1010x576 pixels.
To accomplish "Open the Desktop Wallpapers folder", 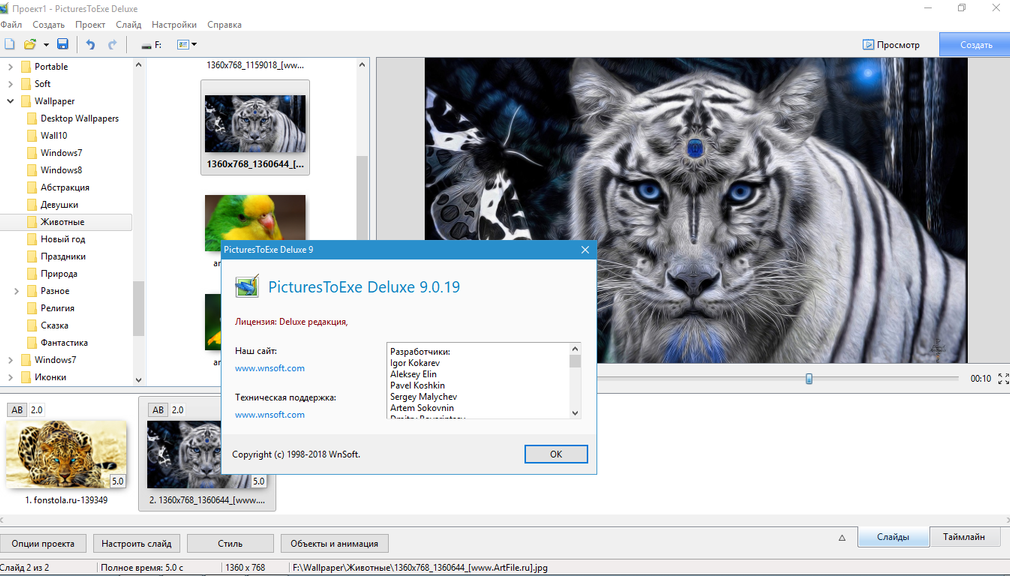I will 79,119.
